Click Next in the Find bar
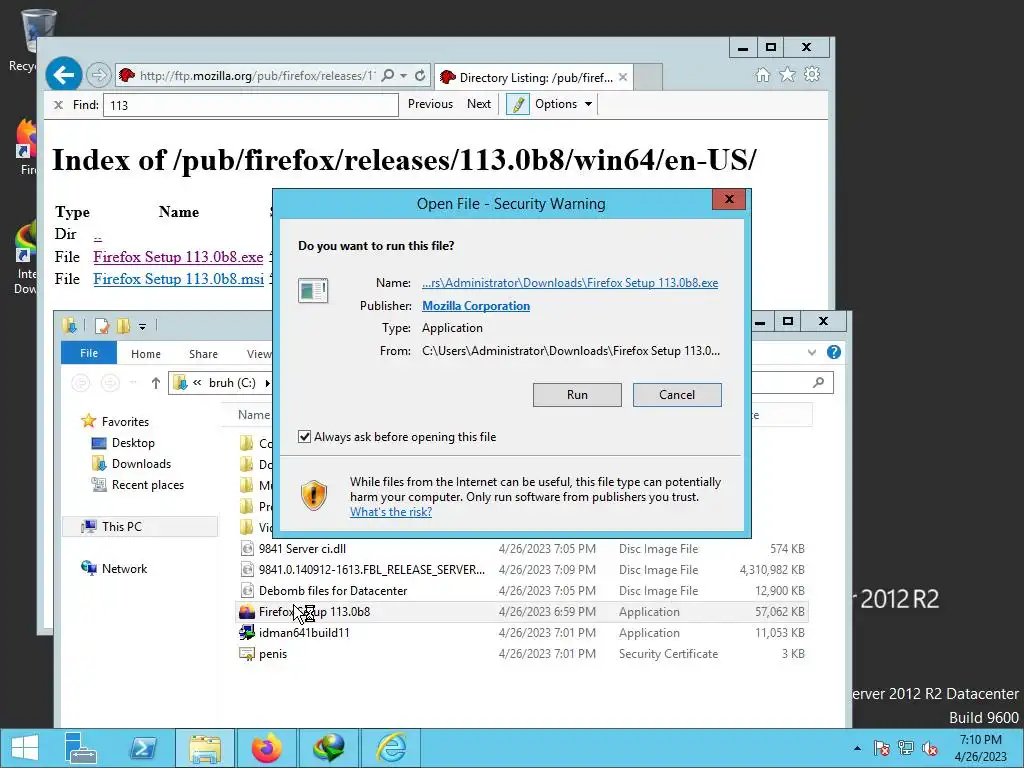 [x=479, y=104]
